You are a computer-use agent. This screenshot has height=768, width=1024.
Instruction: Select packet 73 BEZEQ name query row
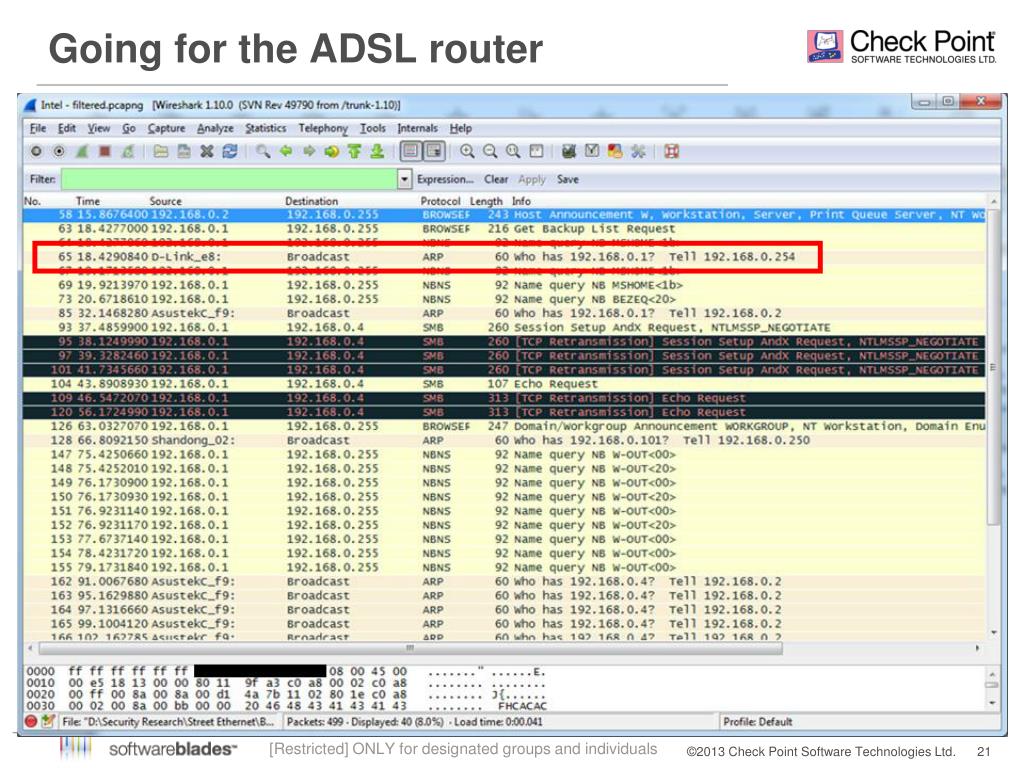tap(504, 299)
